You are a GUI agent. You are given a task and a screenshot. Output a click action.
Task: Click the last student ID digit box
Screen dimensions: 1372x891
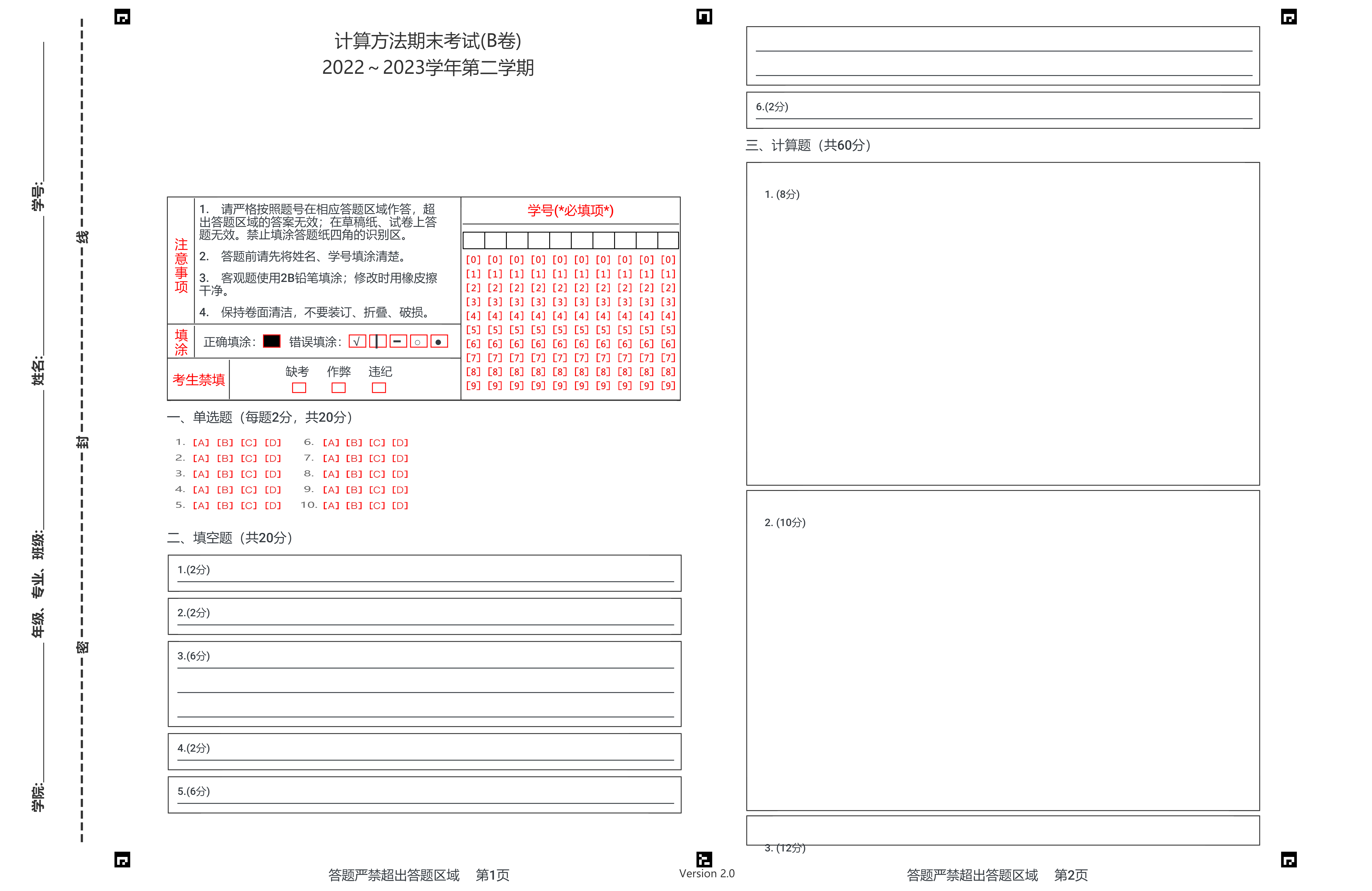click(668, 240)
